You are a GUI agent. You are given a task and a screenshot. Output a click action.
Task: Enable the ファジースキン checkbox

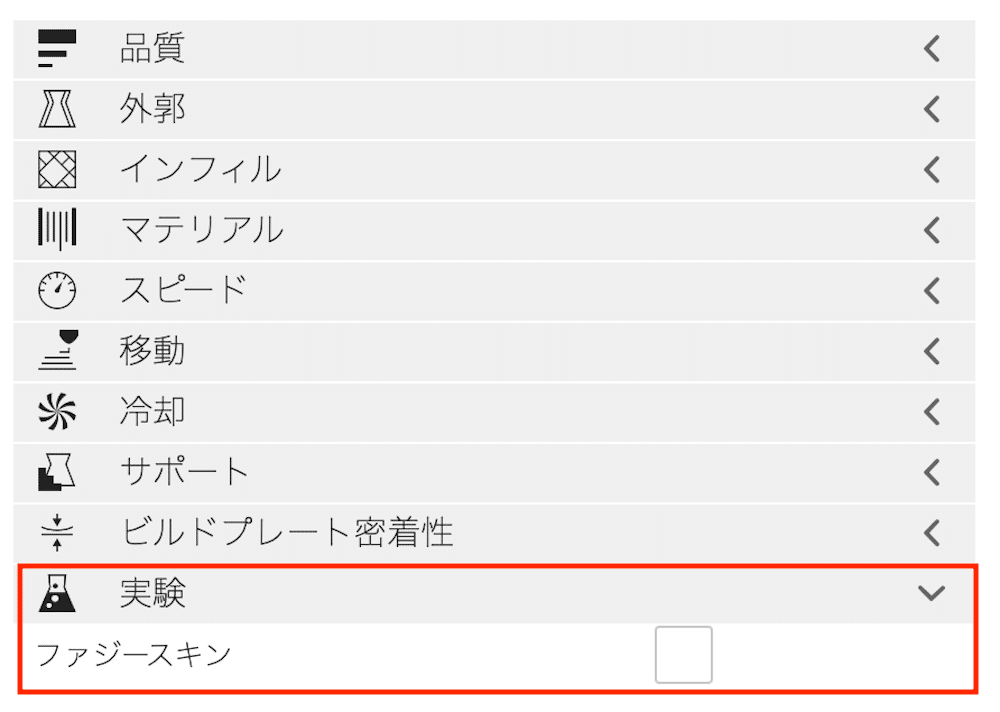pyautogui.click(x=683, y=655)
